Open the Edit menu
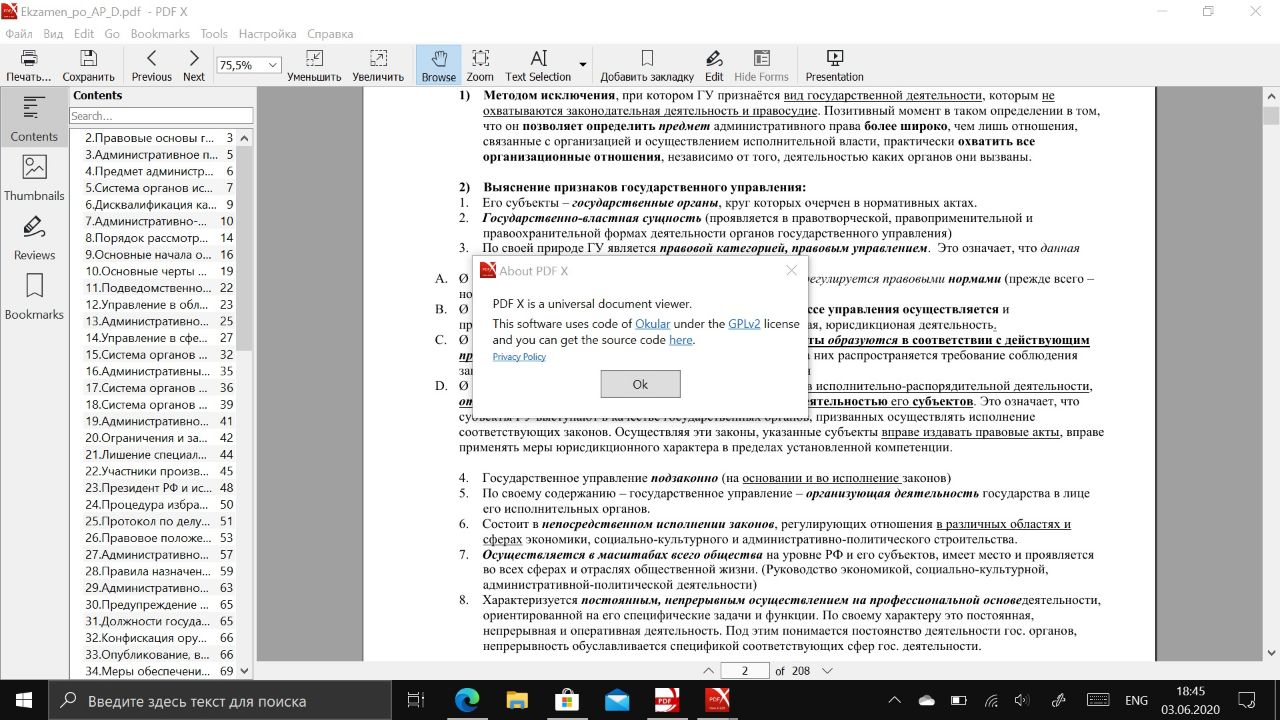This screenshot has height=720, width=1280. click(x=84, y=33)
